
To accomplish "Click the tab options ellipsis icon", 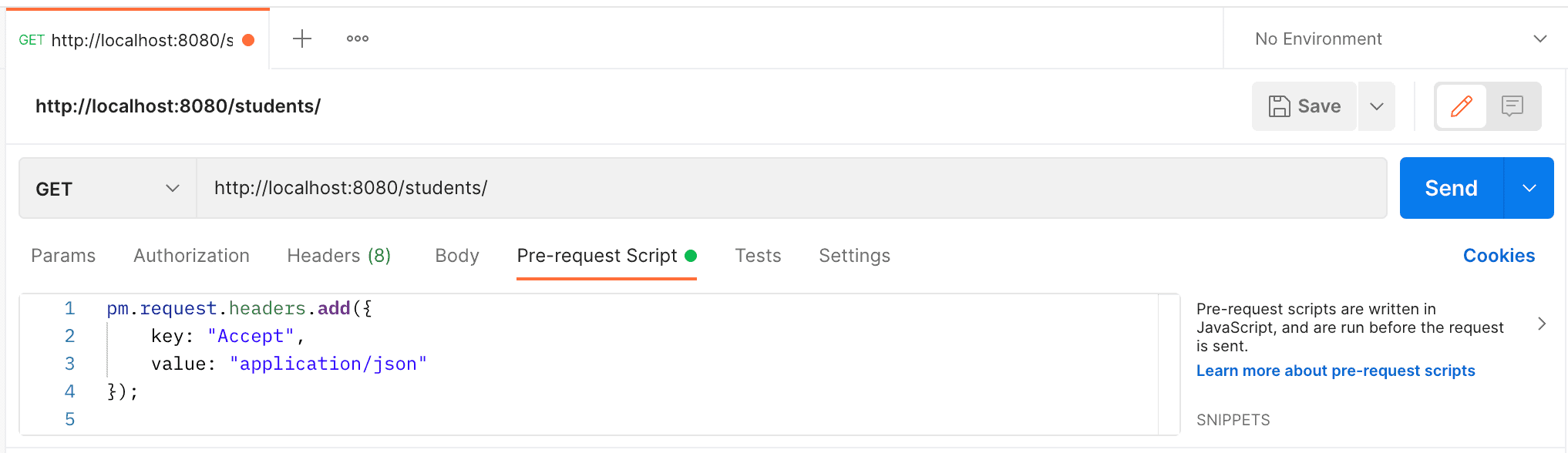I will point(356,39).
